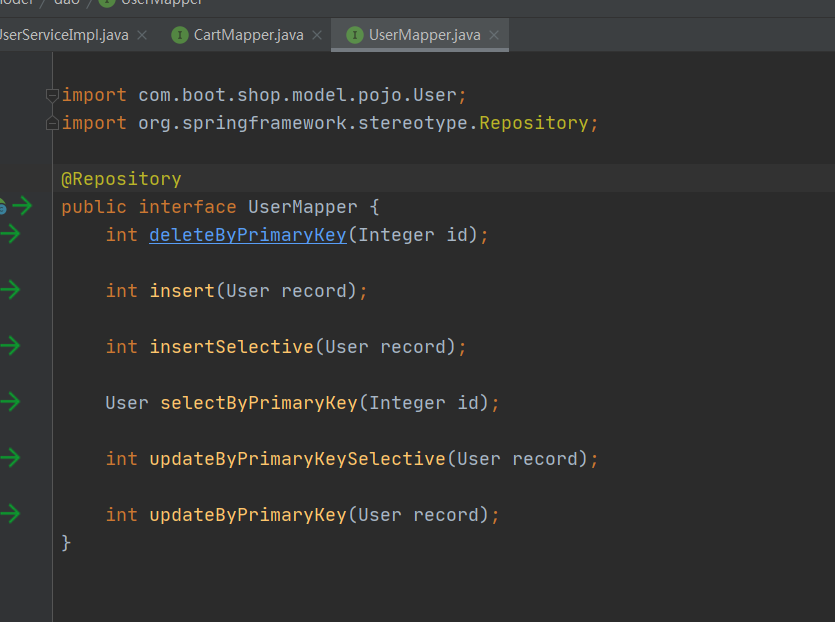This screenshot has height=622, width=835.
Task: Click the closing brace of the interface
Action: click(x=66, y=543)
